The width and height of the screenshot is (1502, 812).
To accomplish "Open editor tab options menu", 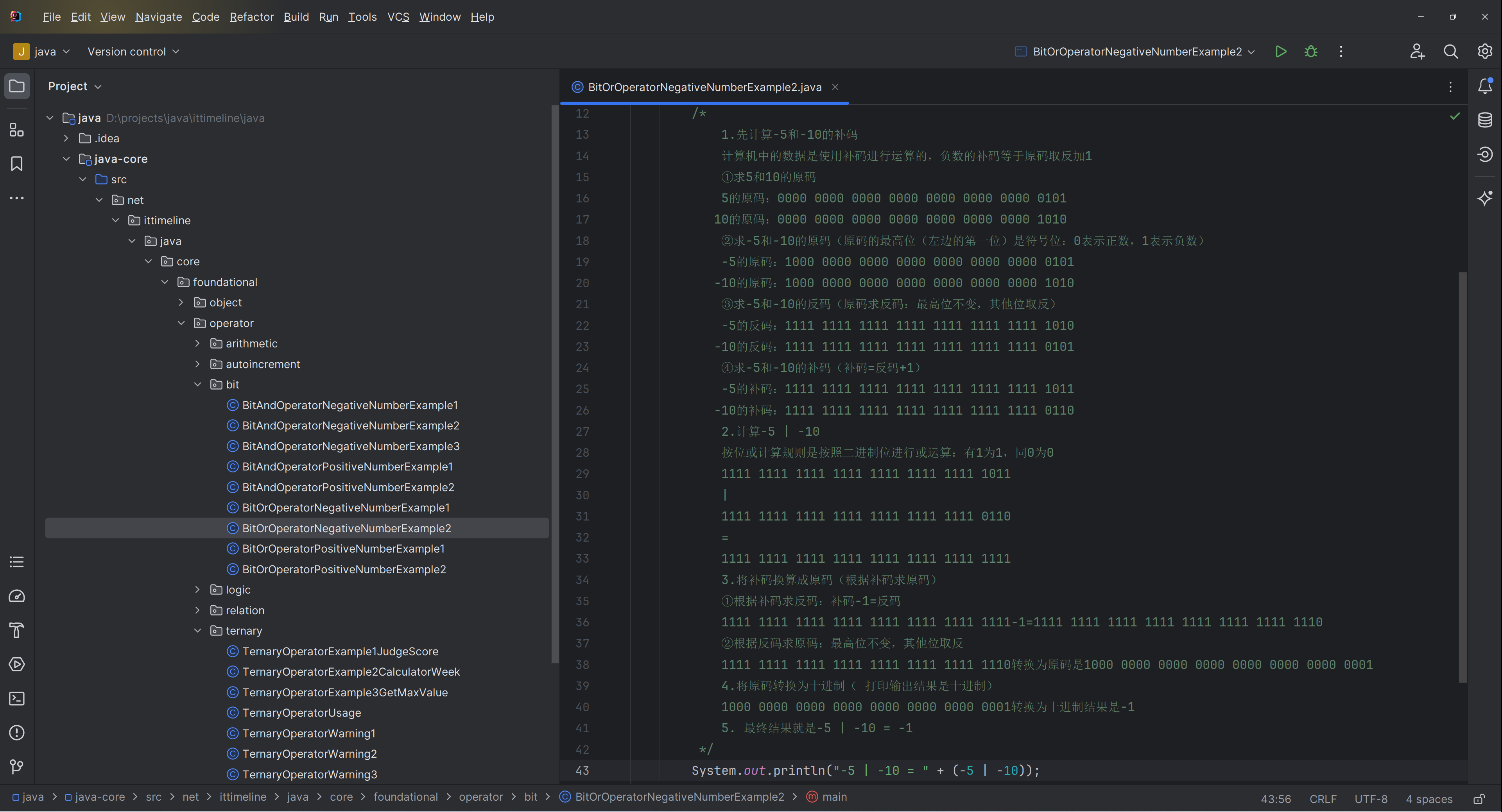I will pos(1450,87).
